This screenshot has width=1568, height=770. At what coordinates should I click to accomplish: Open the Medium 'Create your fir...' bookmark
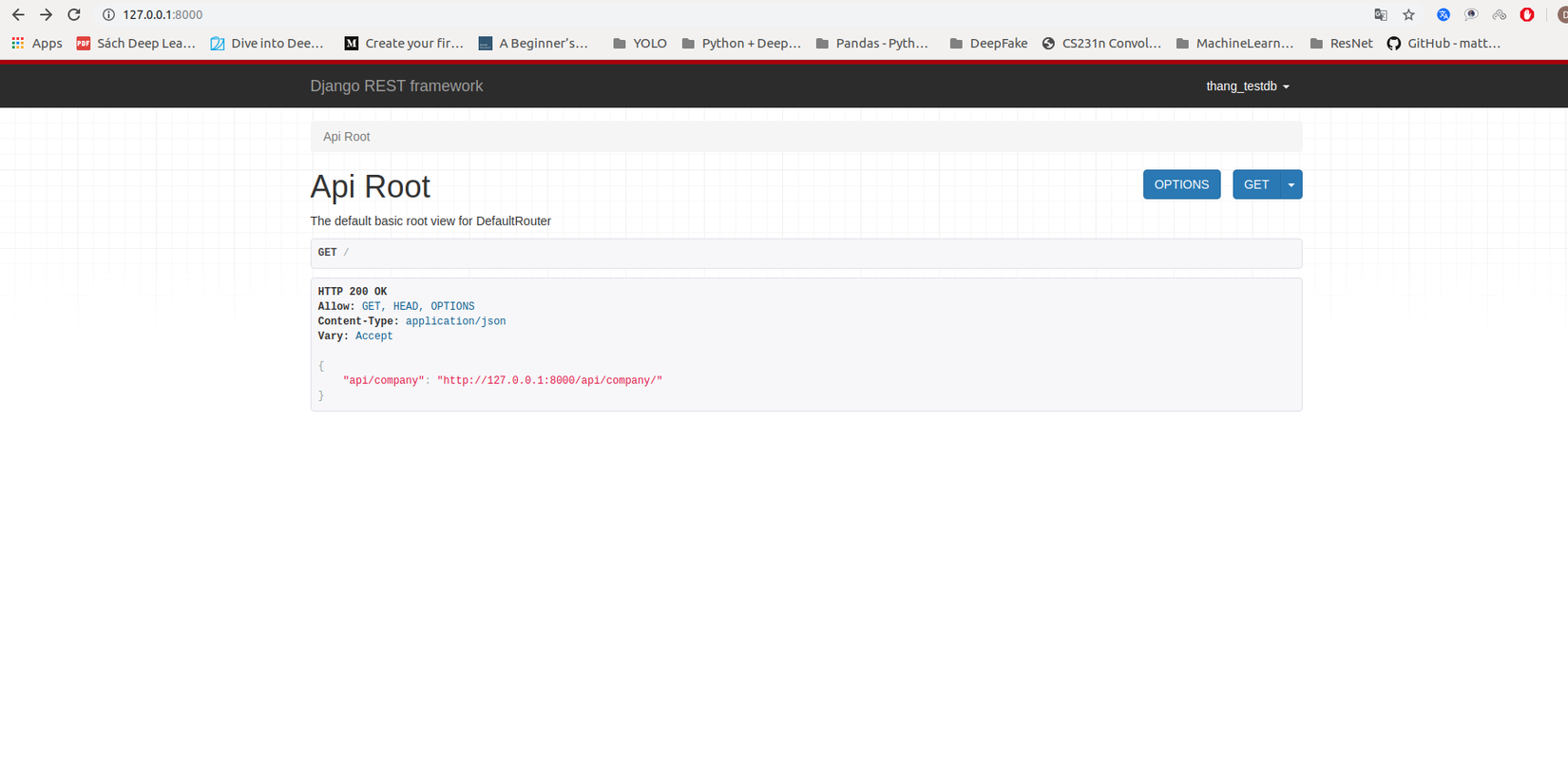(x=404, y=44)
